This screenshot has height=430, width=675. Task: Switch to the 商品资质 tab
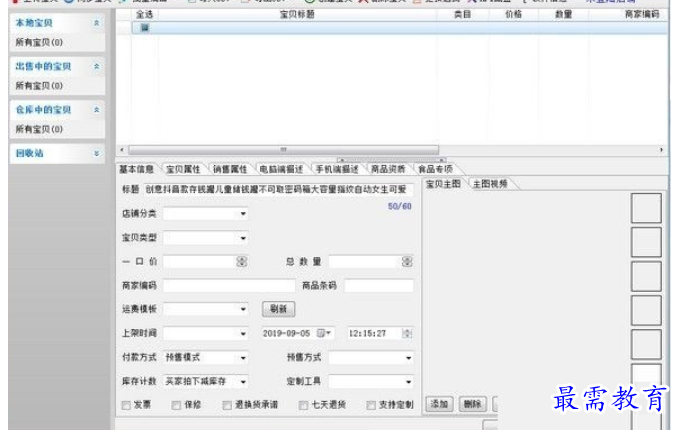tap(388, 169)
